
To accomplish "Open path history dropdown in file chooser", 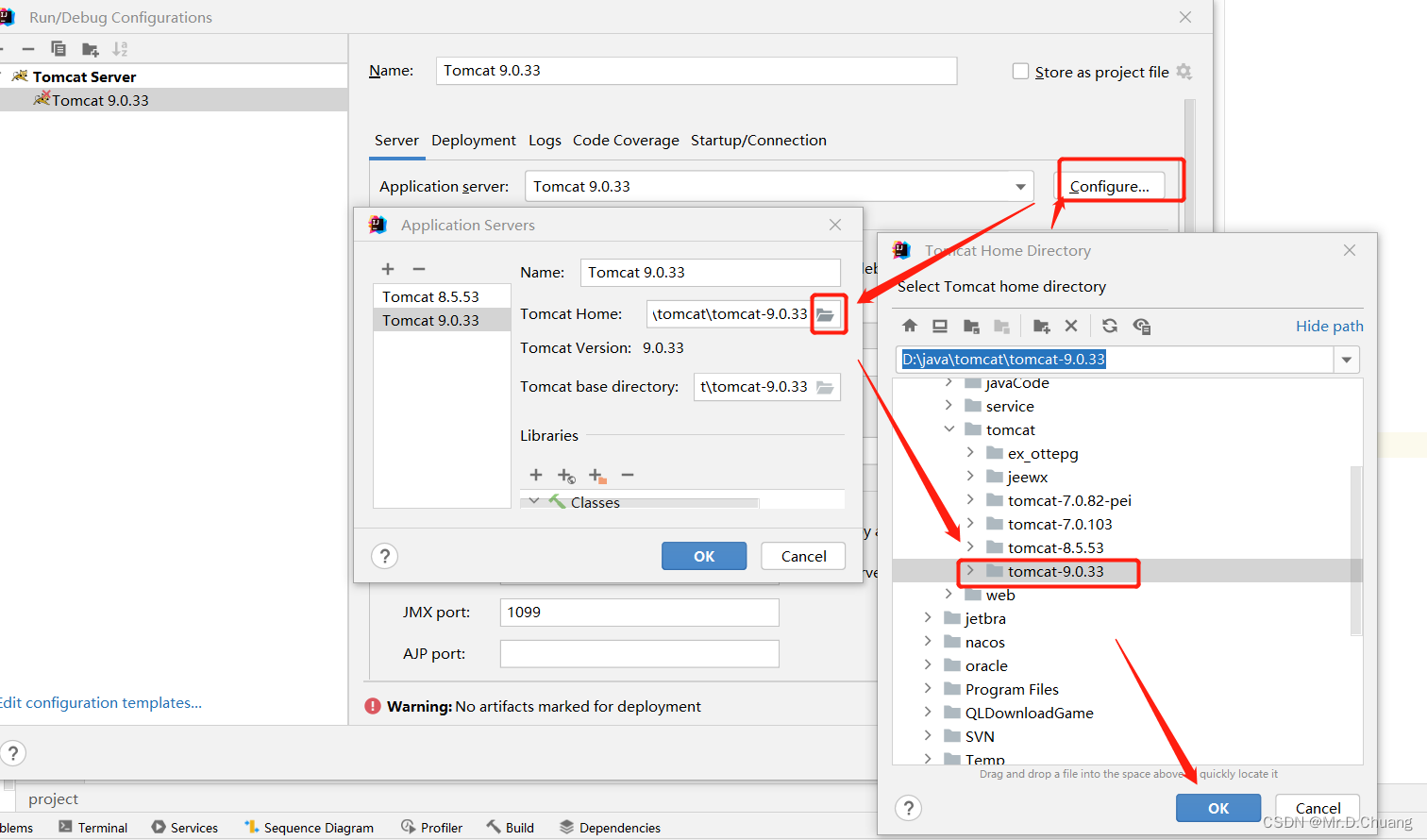I will 1347,360.
